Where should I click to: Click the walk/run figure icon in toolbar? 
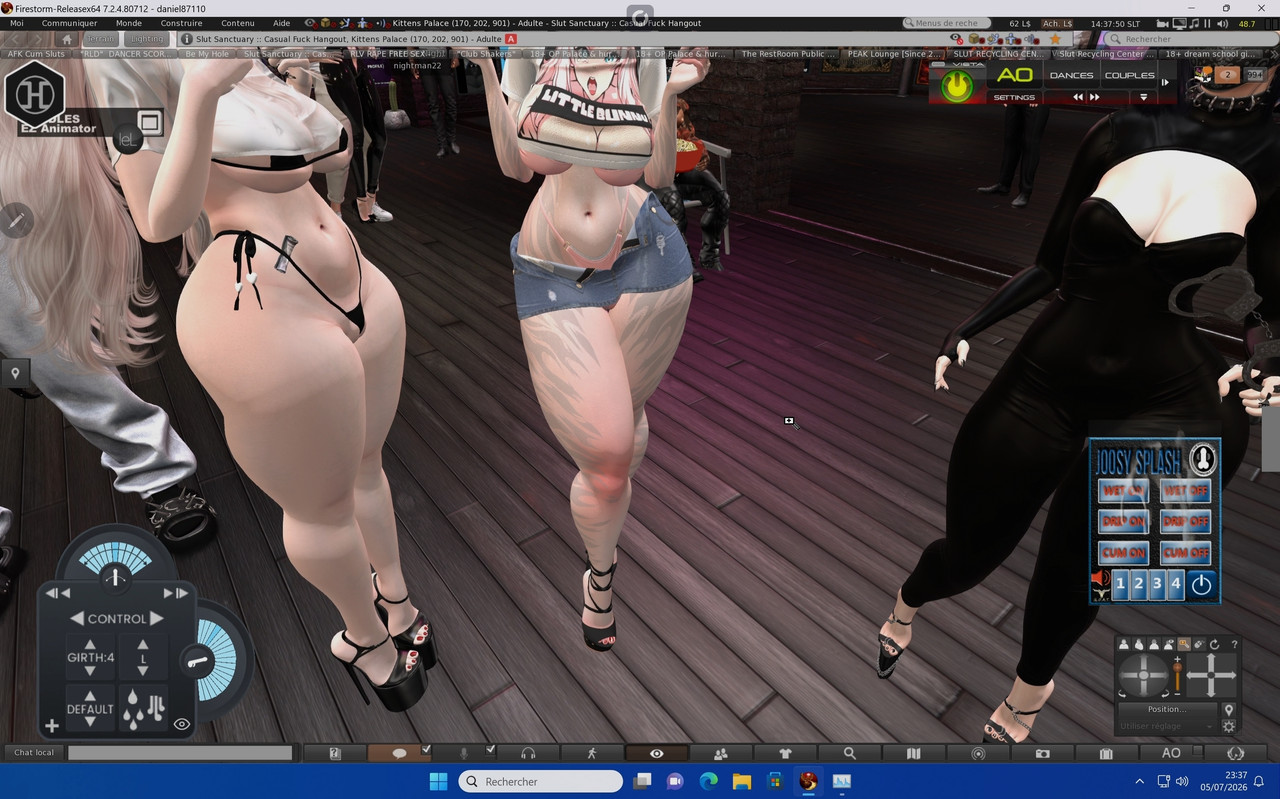pos(592,753)
